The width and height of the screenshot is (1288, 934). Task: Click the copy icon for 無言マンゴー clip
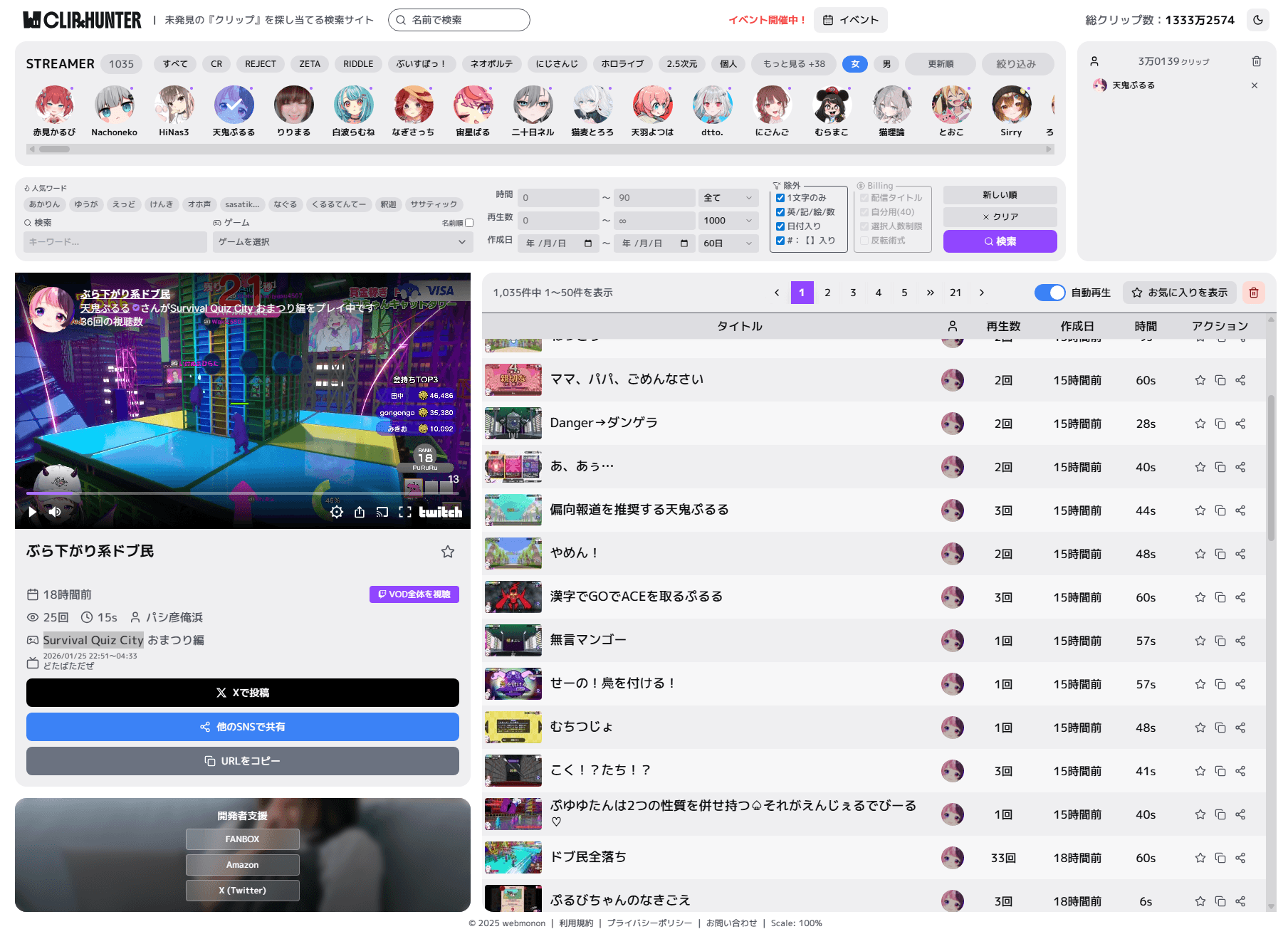(1220, 641)
